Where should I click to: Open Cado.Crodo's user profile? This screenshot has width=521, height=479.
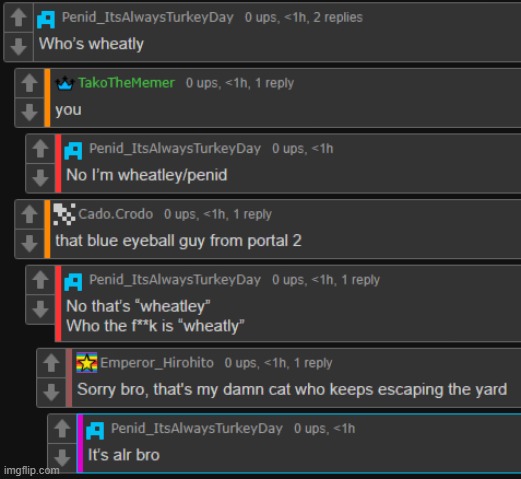pyautogui.click(x=116, y=214)
